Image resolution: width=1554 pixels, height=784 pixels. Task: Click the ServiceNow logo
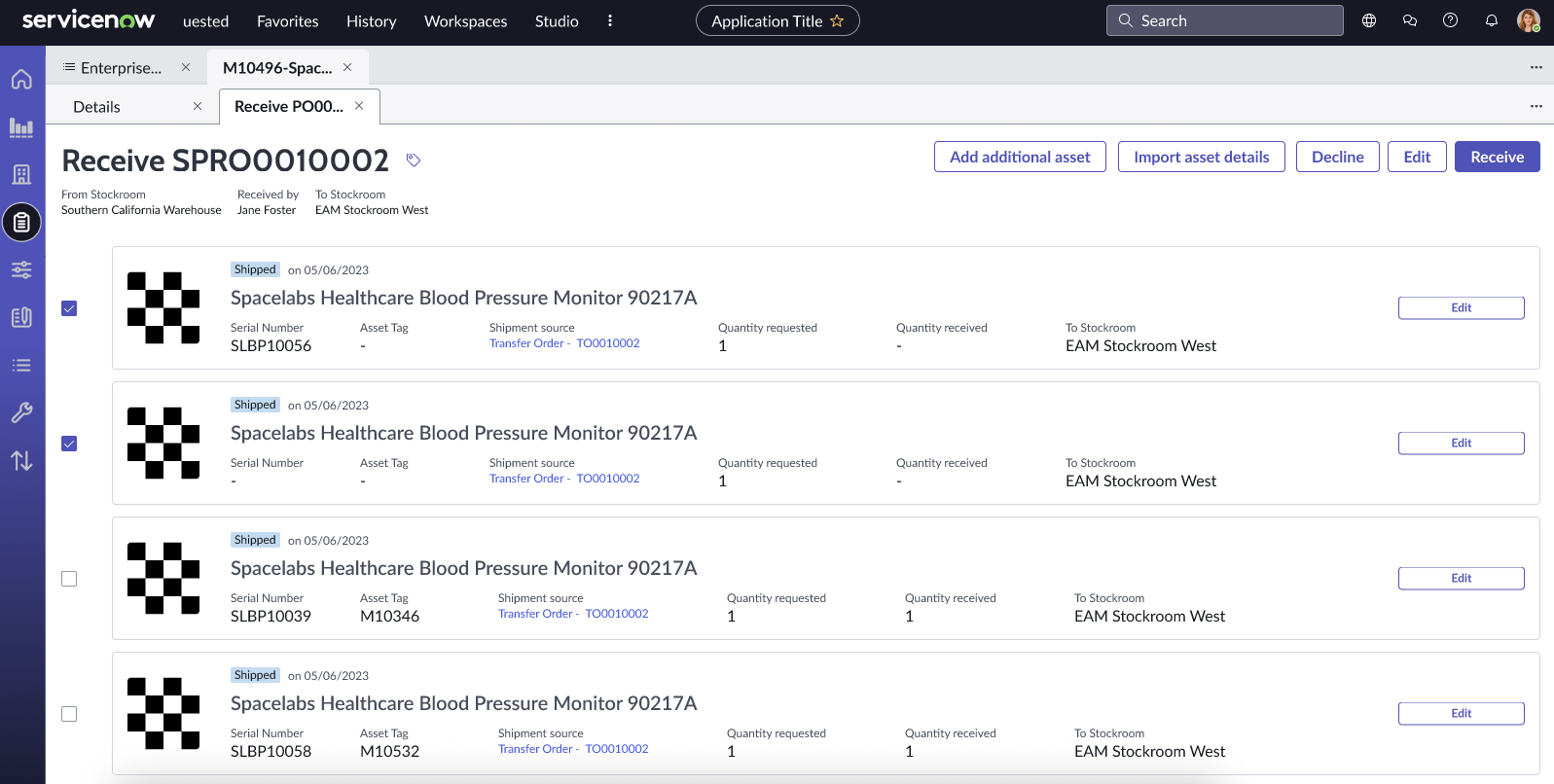[x=89, y=19]
